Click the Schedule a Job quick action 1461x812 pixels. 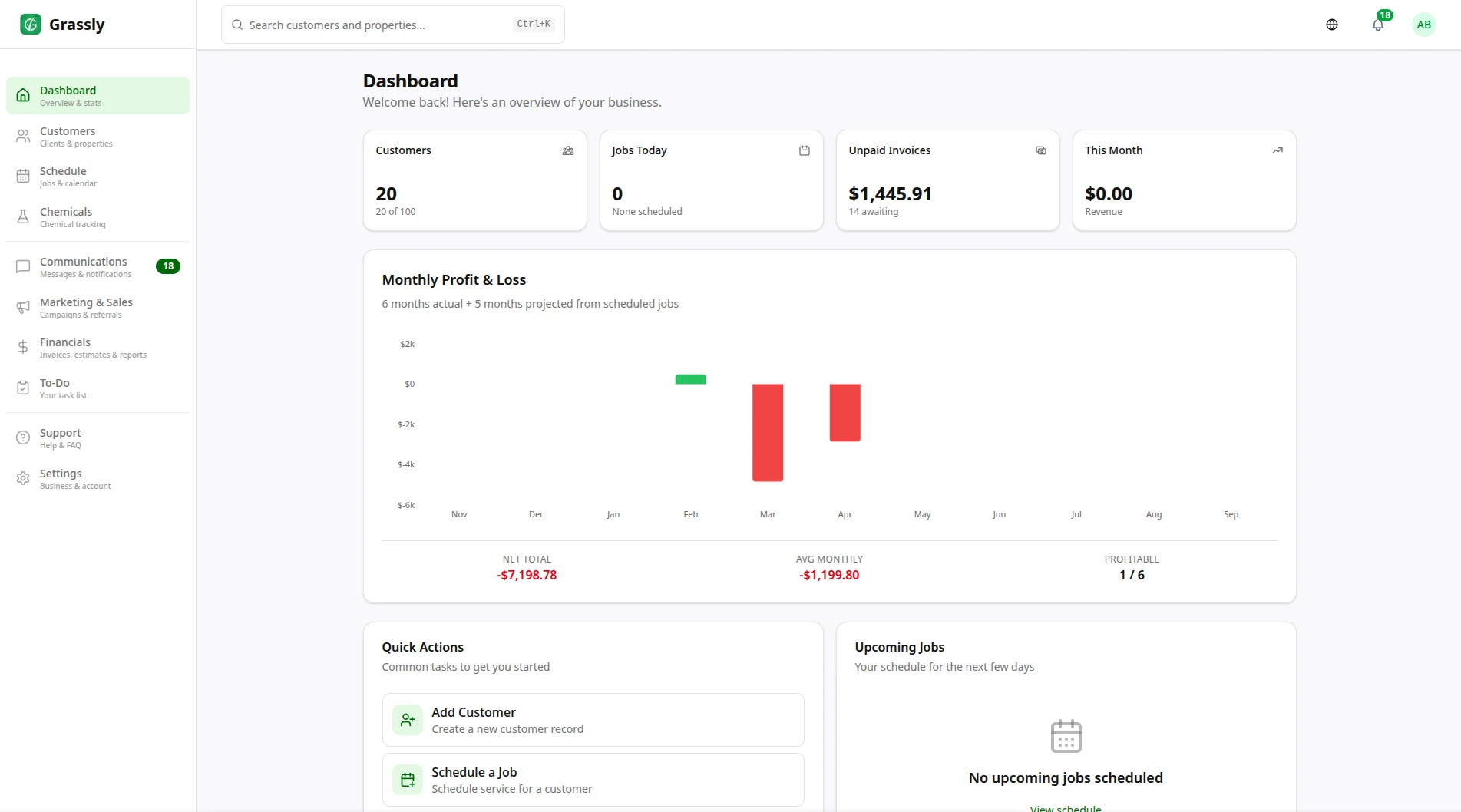pyautogui.click(x=593, y=780)
